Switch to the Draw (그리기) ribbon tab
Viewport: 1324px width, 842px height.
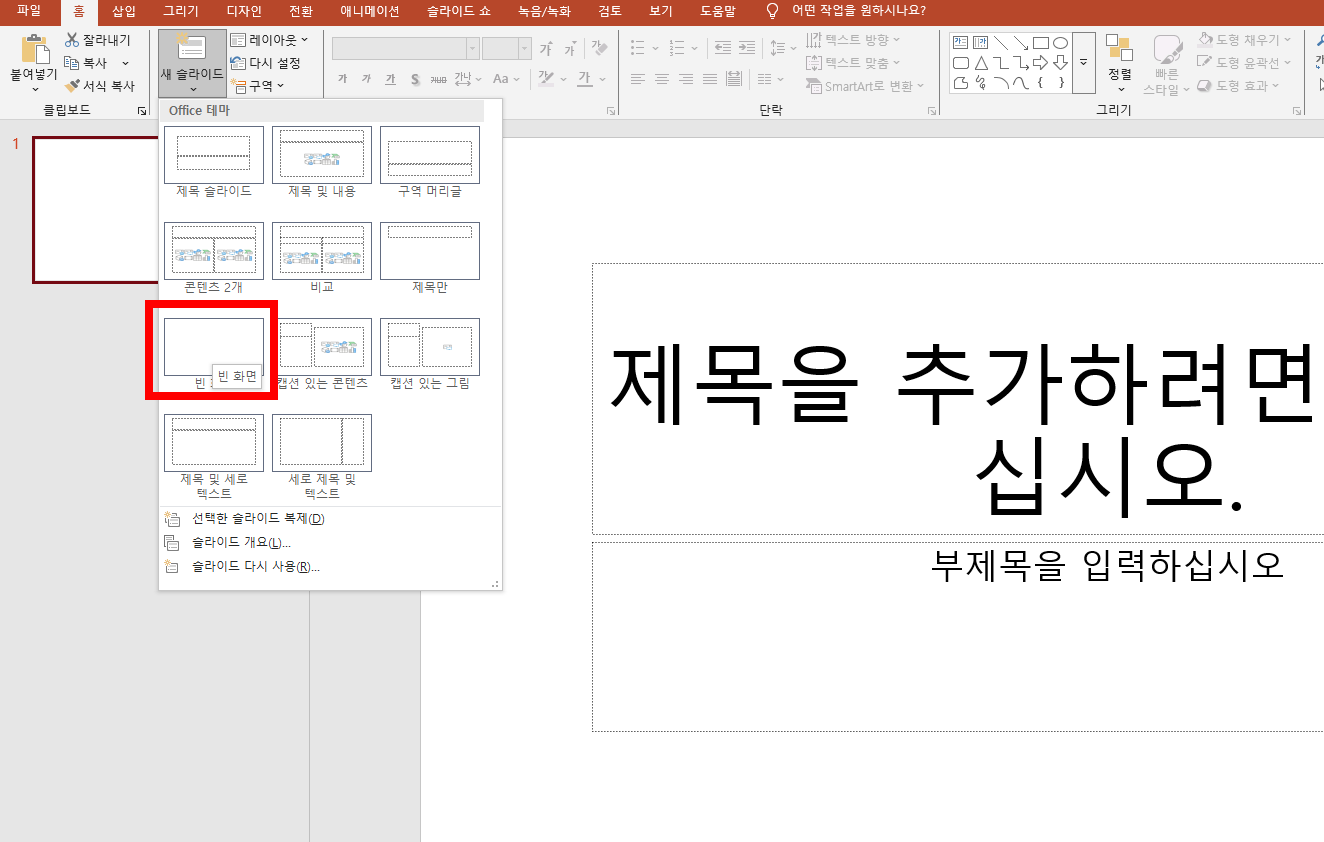tap(181, 11)
